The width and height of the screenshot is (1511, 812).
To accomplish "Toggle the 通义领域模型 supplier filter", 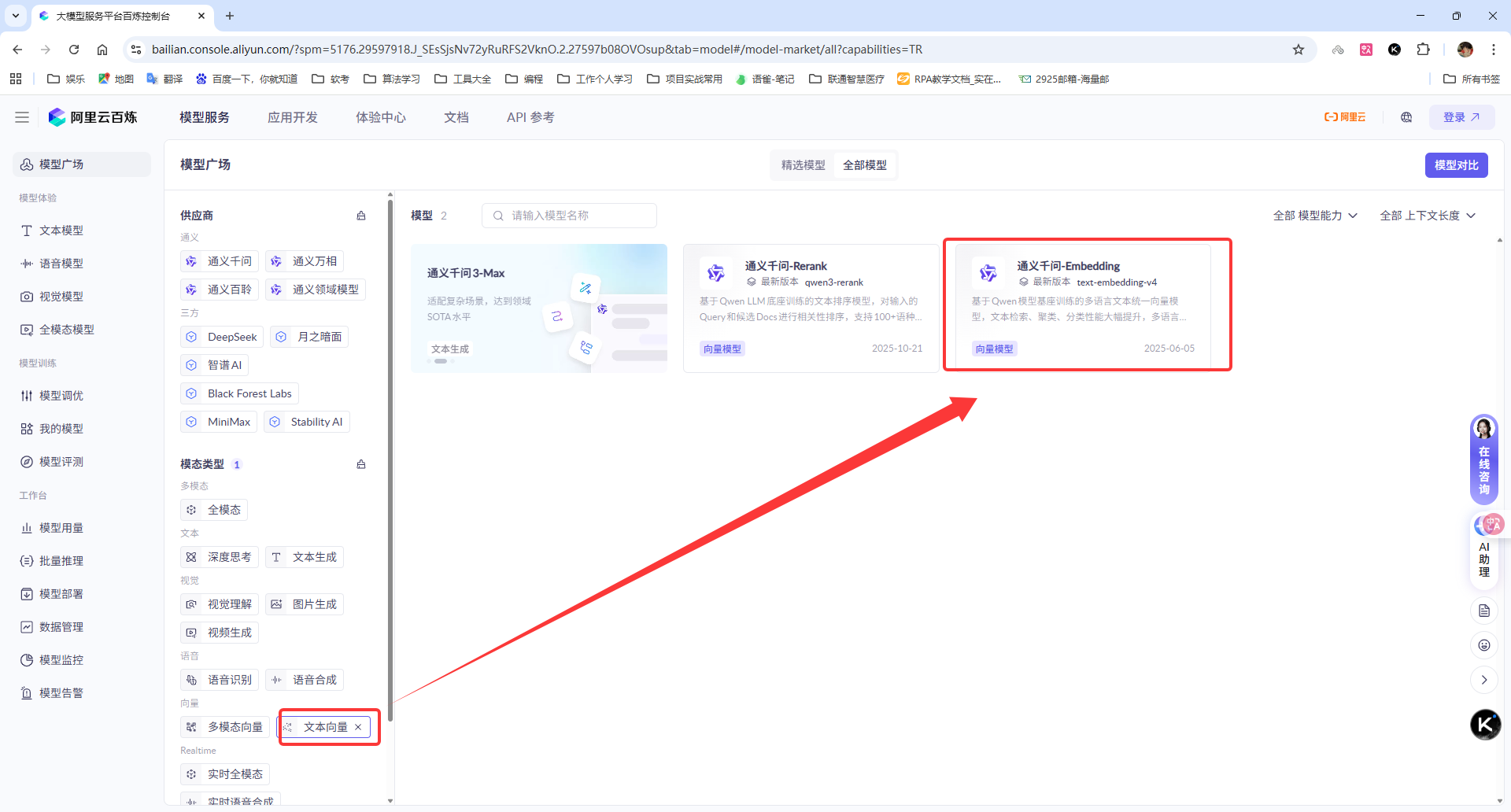I will (x=316, y=290).
